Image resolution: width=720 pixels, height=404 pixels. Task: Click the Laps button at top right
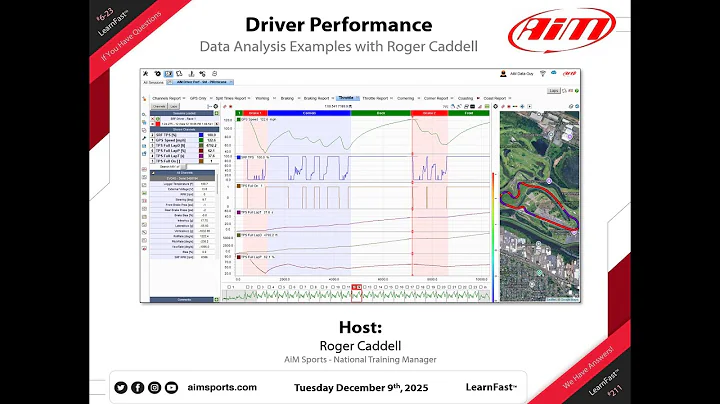click(554, 91)
